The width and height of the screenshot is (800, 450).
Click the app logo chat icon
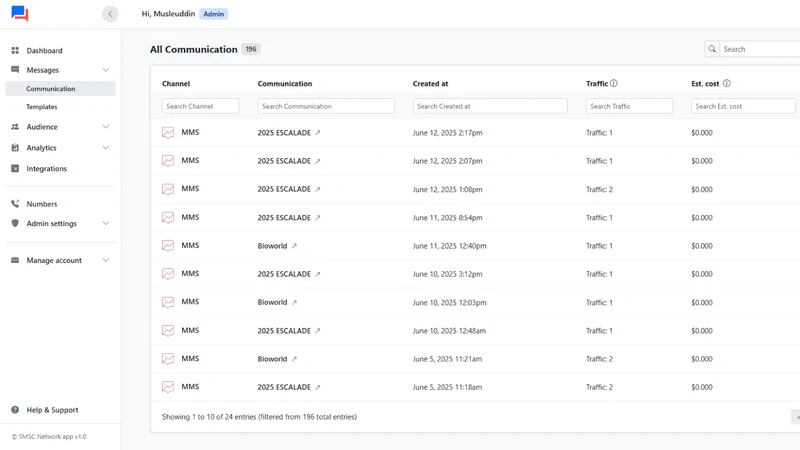[19, 13]
